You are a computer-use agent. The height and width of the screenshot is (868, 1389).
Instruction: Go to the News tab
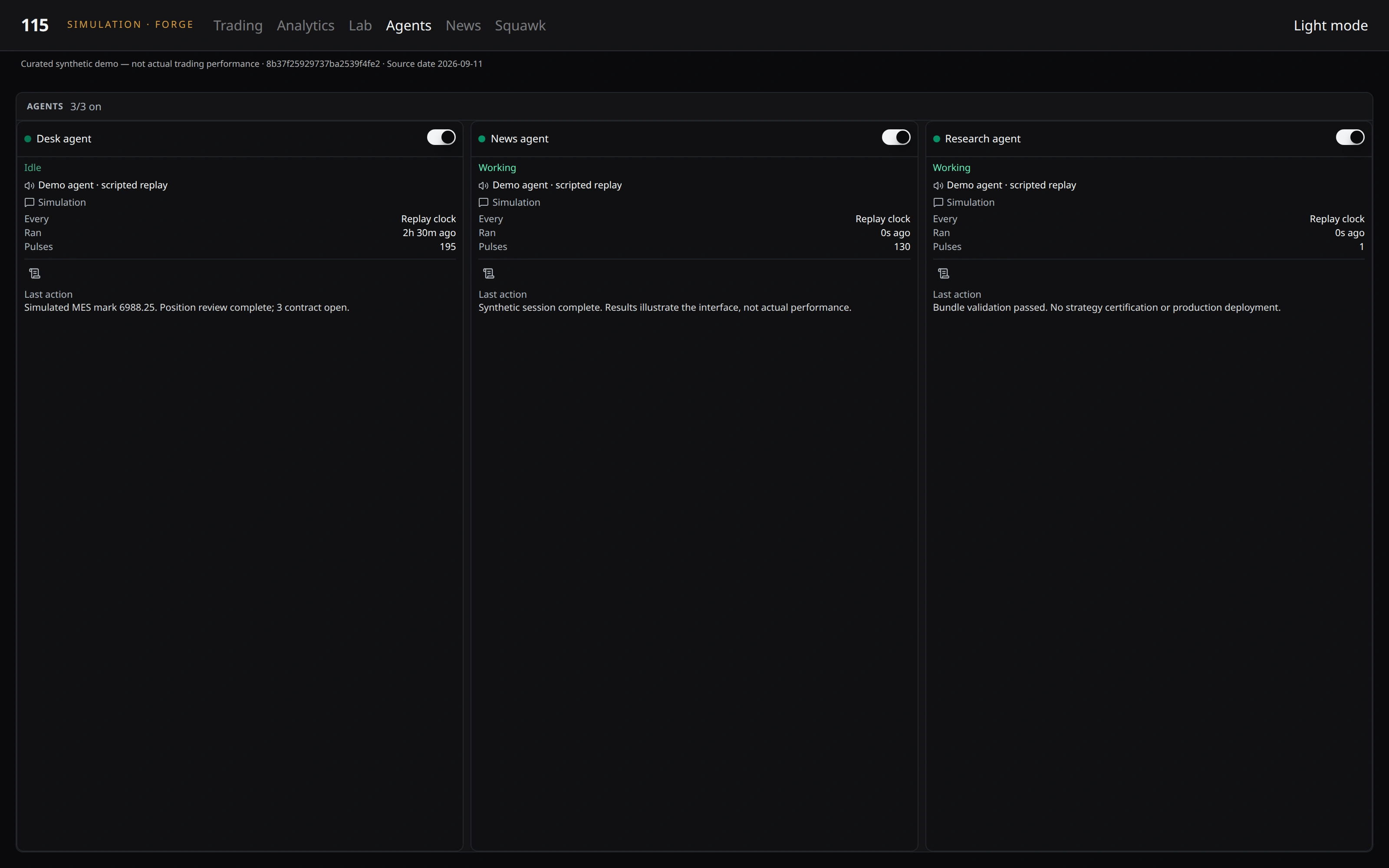[463, 25]
